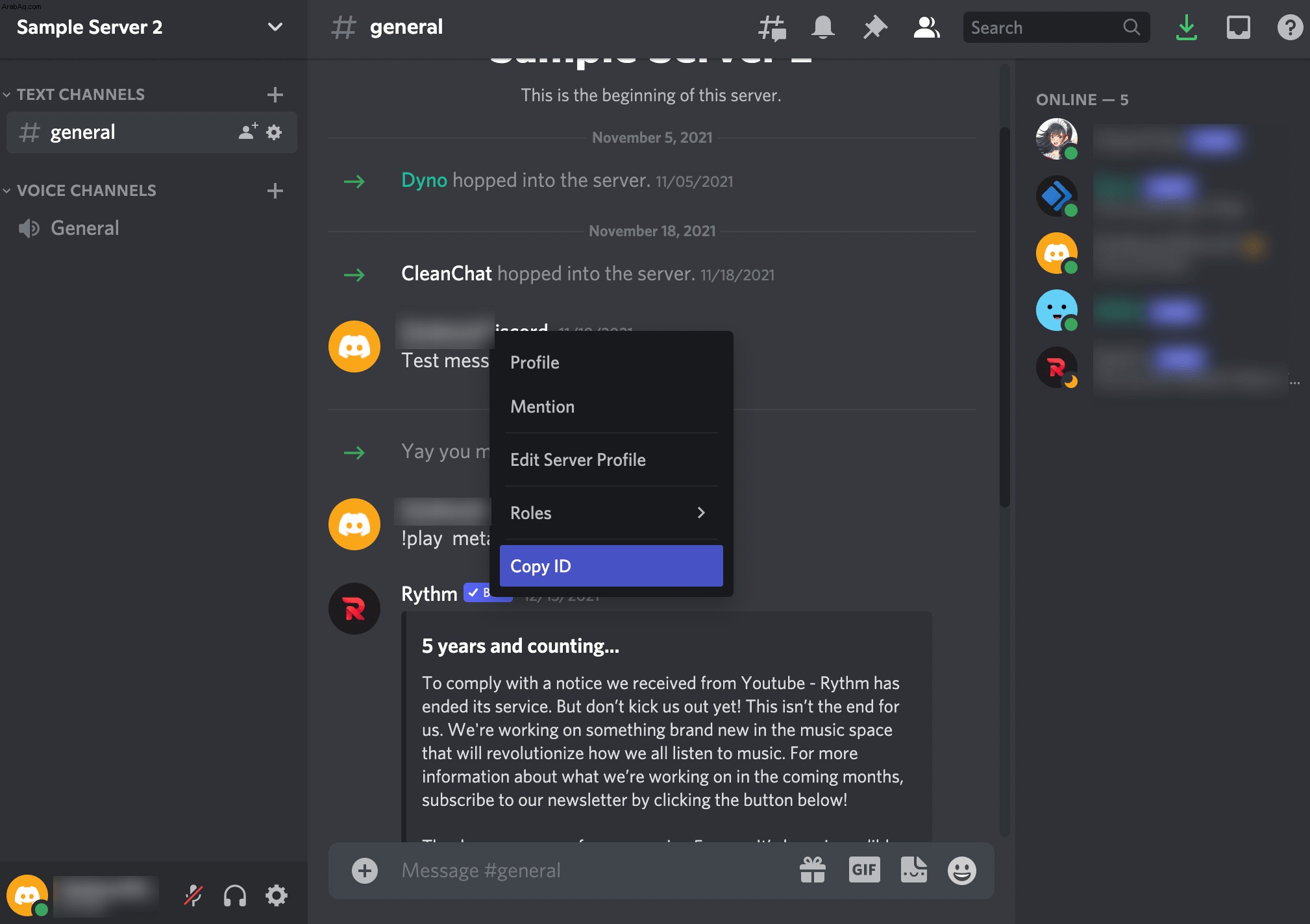Click the orange Discord avatar beside Test message
This screenshot has width=1310, height=924.
pos(354,346)
